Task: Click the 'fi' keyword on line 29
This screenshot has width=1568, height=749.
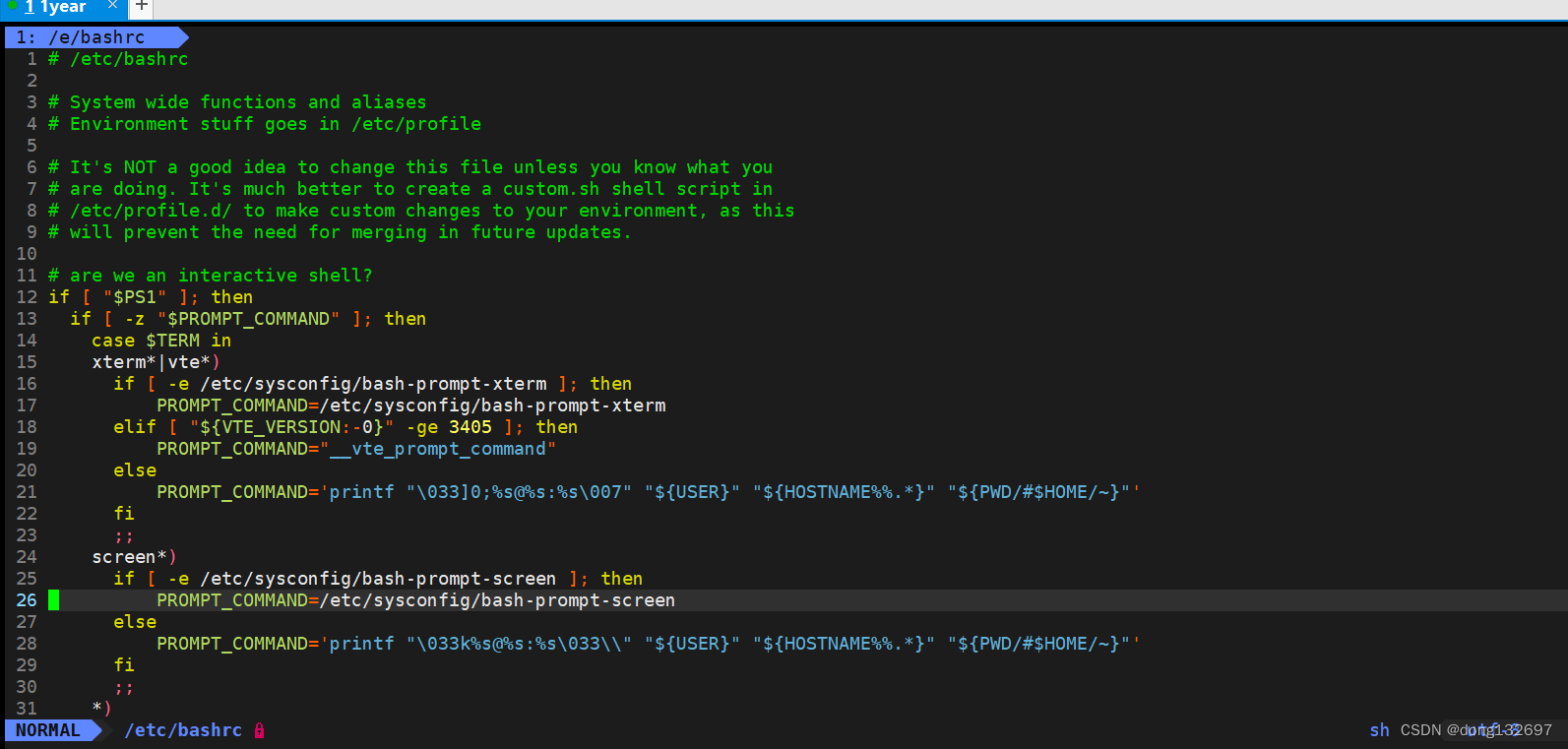Action: click(124, 665)
